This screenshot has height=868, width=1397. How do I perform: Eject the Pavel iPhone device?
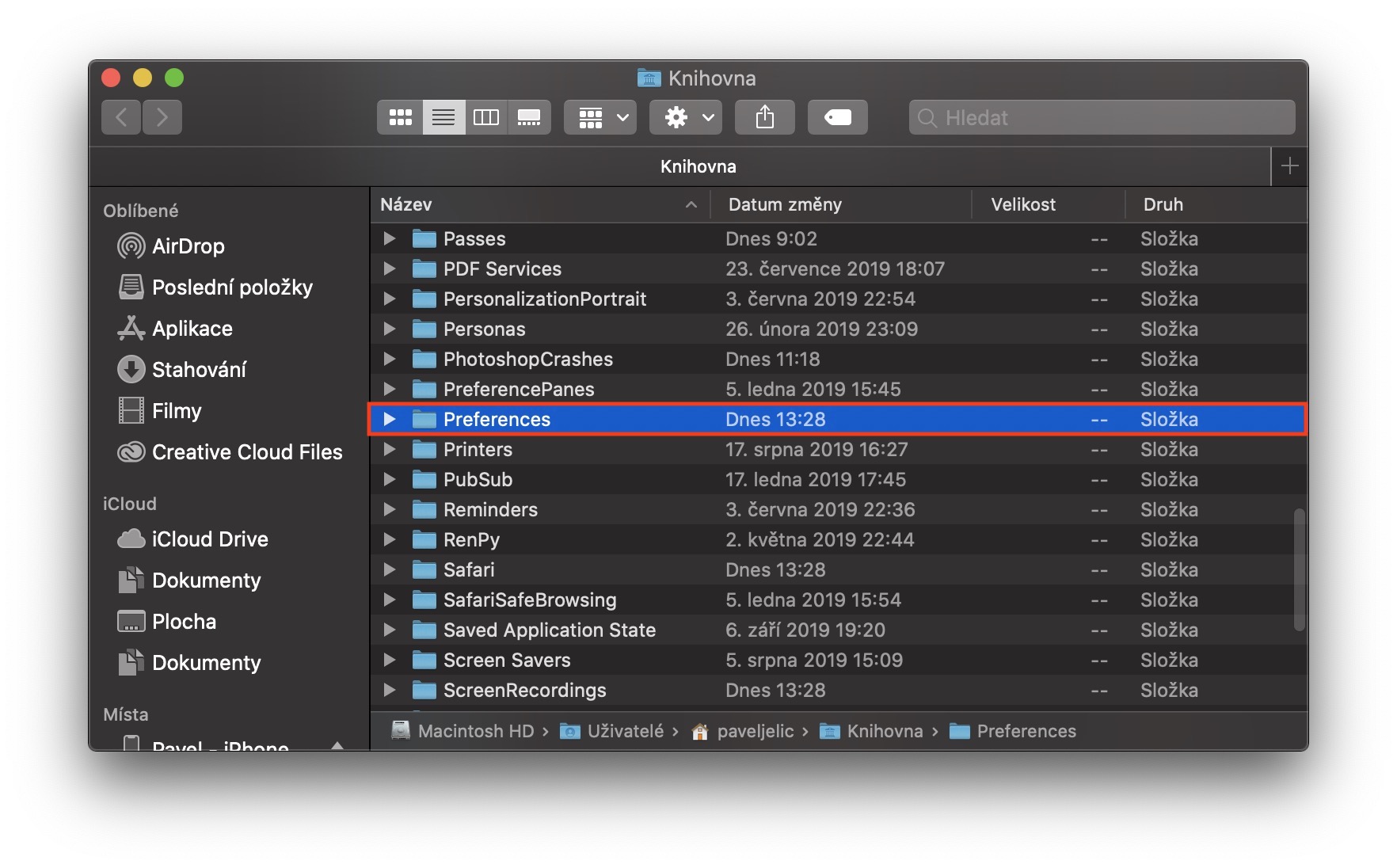tap(337, 745)
